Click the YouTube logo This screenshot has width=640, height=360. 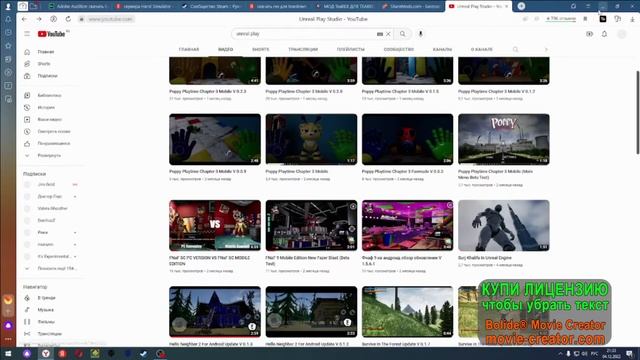coord(51,34)
